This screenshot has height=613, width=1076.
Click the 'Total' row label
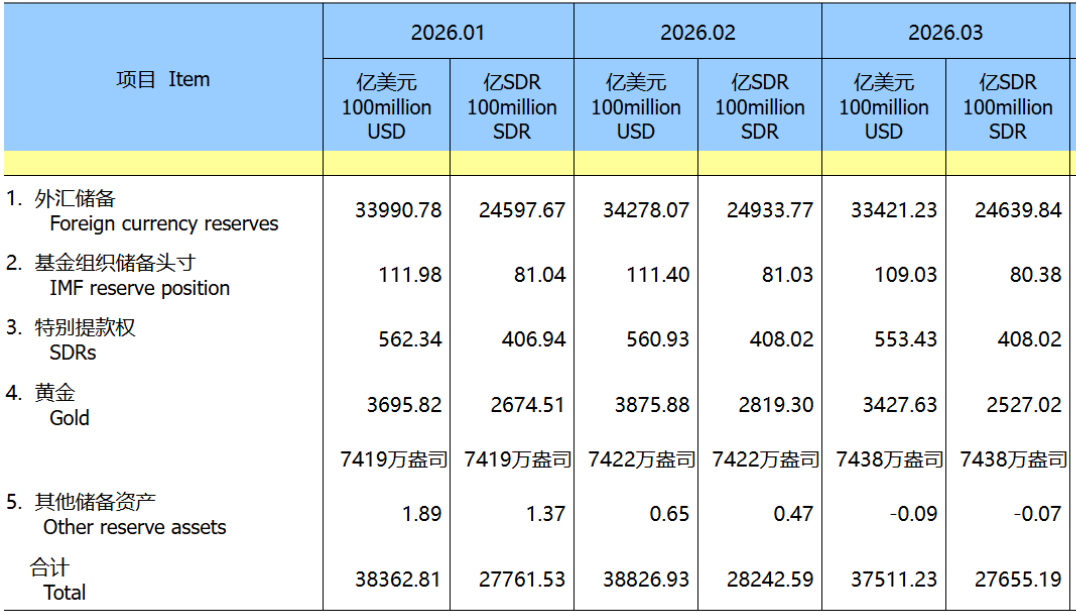click(65, 592)
